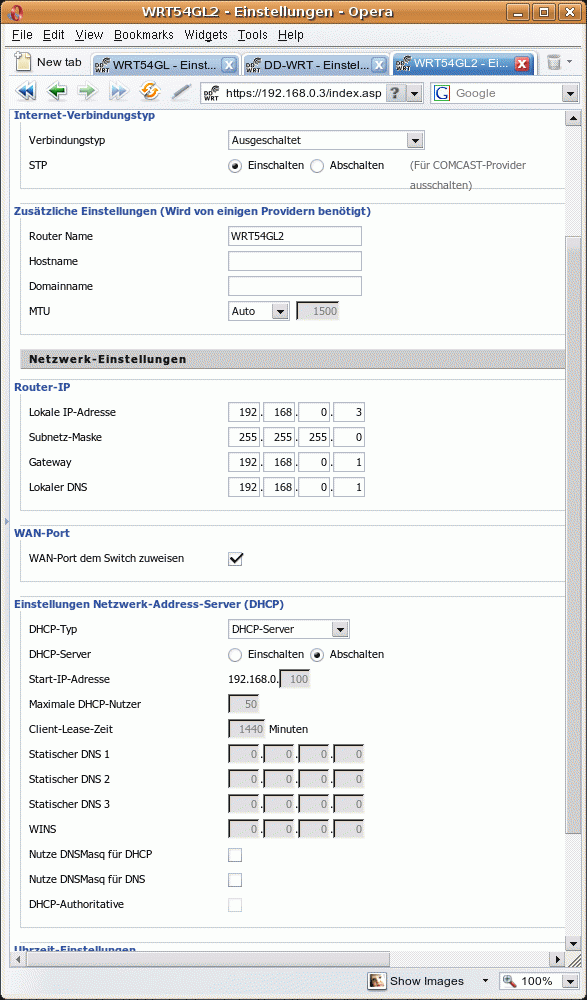Image resolution: width=587 pixels, height=1000 pixels.
Task: Click the New tab button
Action: (x=48, y=62)
